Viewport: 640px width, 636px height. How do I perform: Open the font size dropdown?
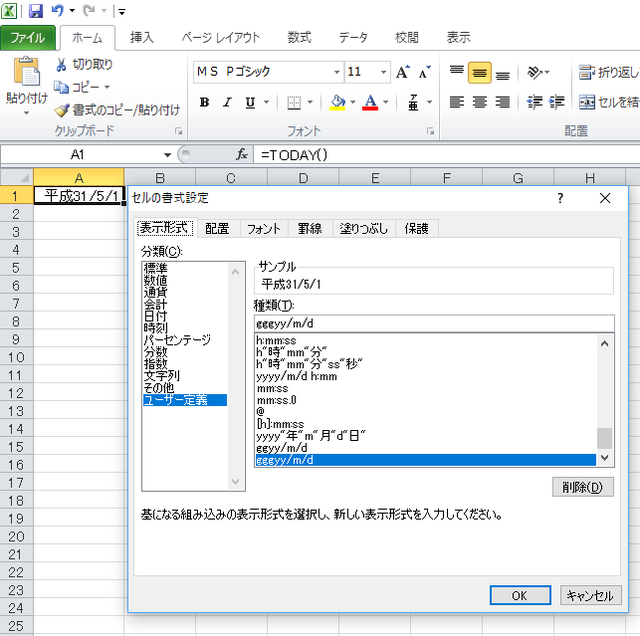tap(384, 72)
